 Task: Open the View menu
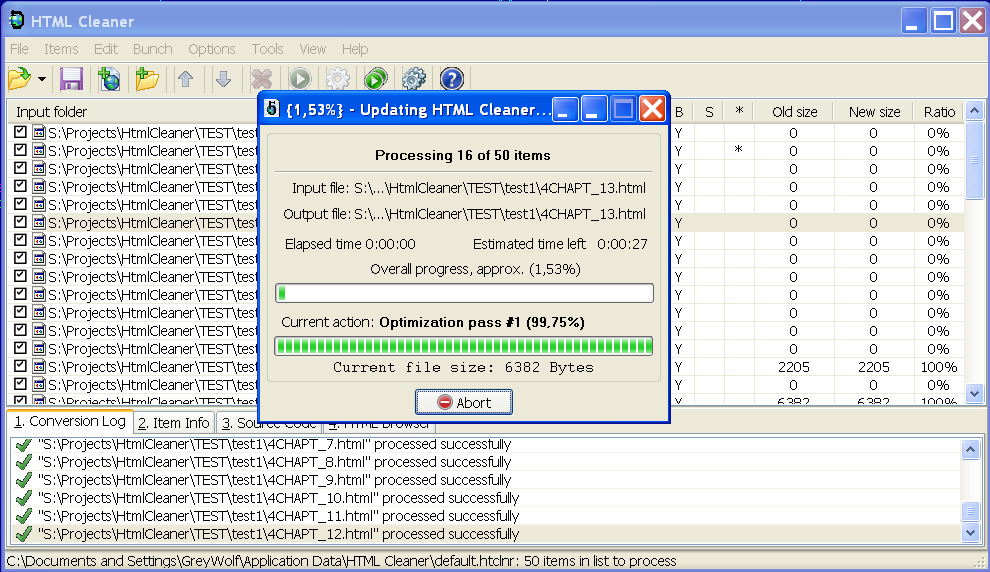pyautogui.click(x=313, y=49)
